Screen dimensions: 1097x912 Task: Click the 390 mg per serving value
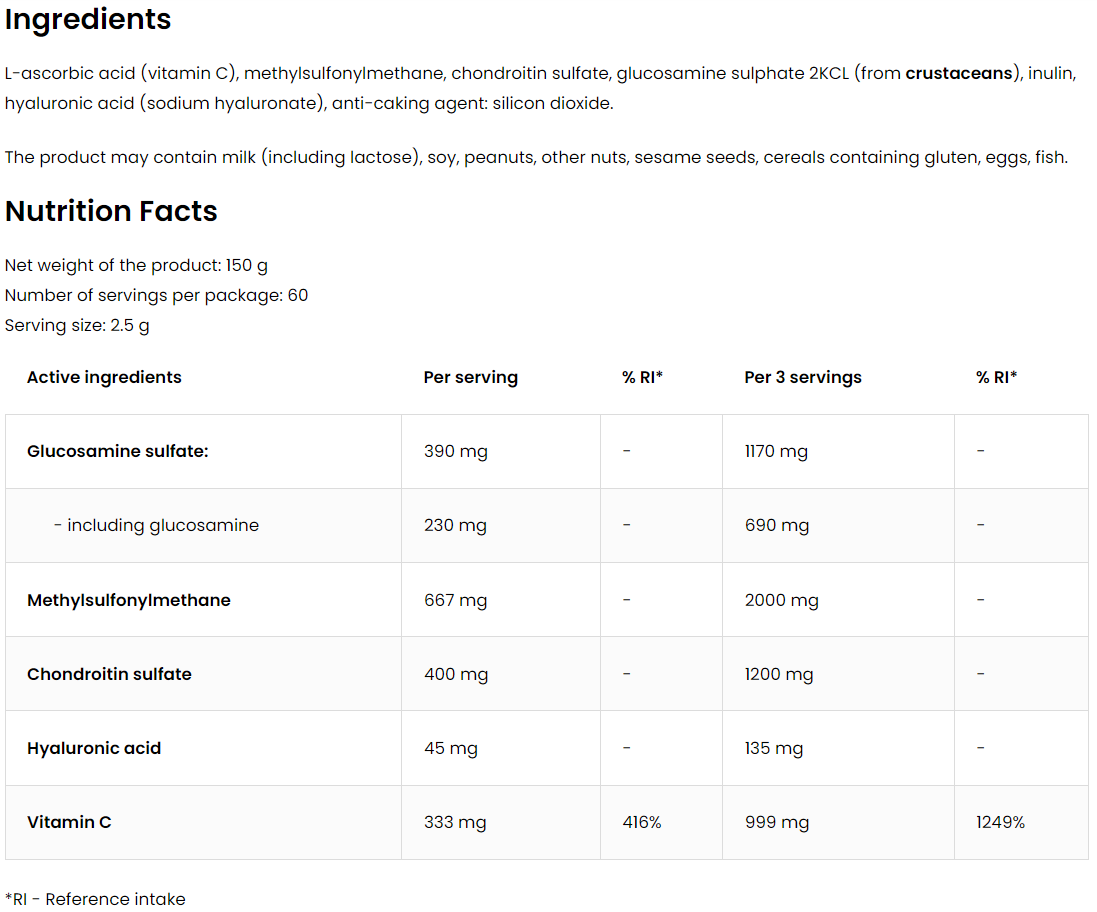456,451
